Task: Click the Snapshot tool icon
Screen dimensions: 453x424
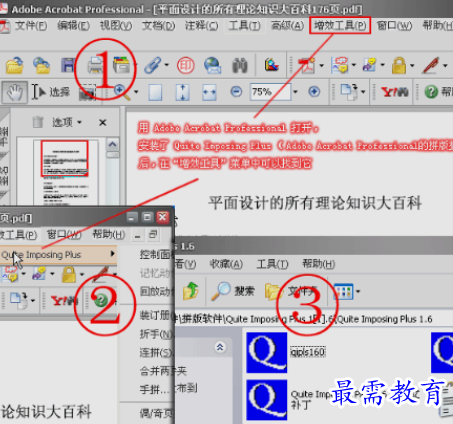Action: [87, 92]
